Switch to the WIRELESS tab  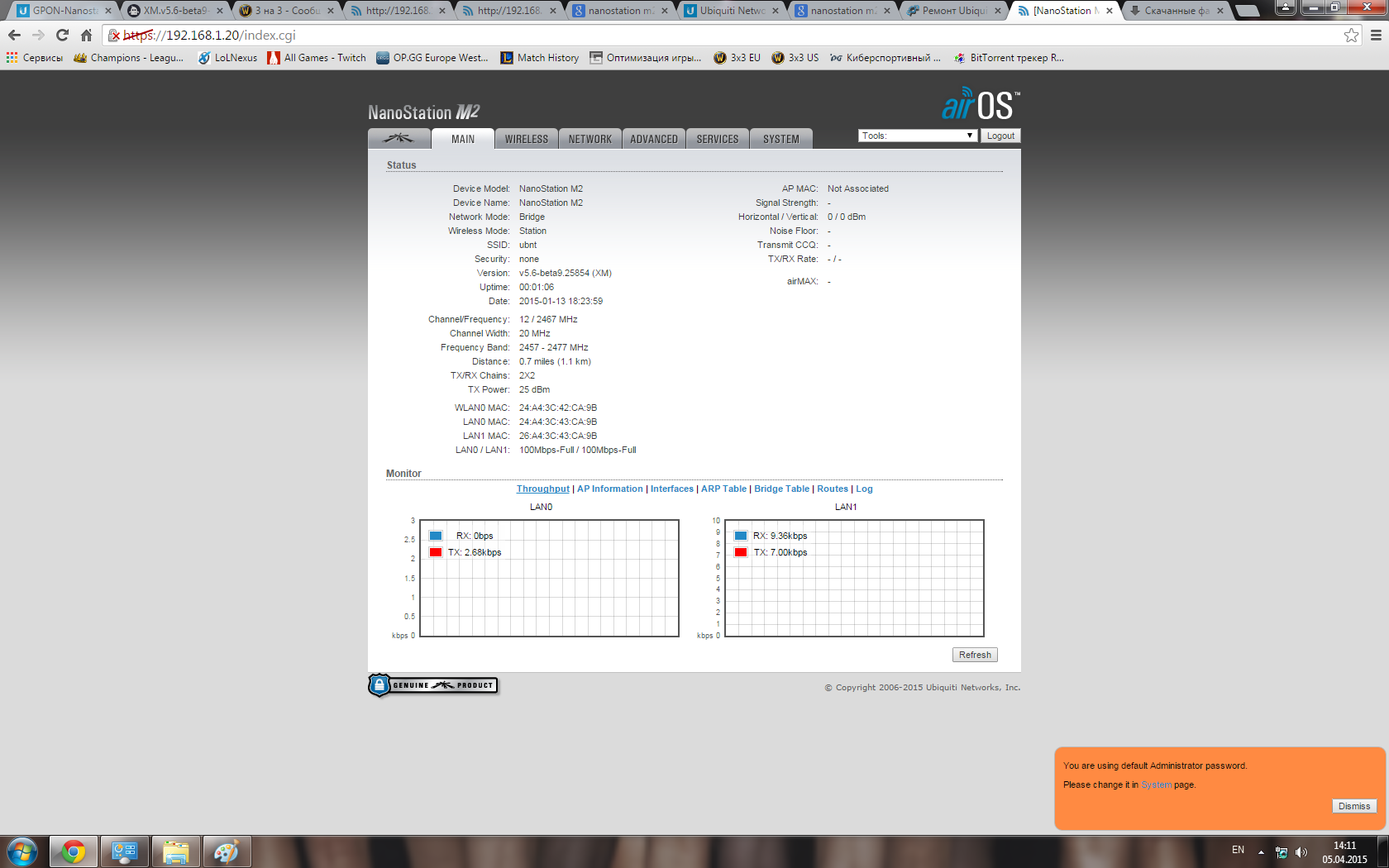point(527,139)
